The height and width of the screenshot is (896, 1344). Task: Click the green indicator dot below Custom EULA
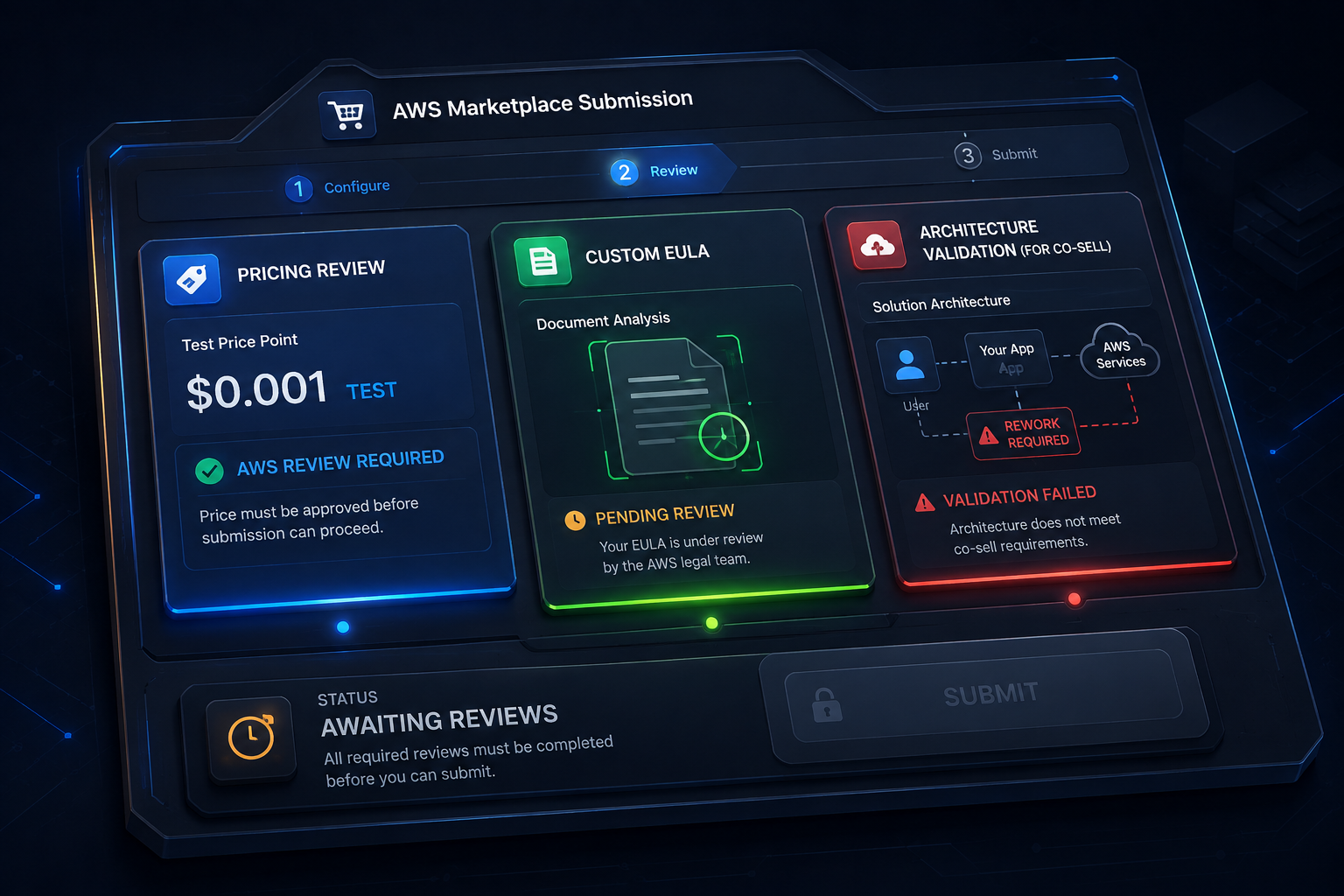tap(711, 623)
